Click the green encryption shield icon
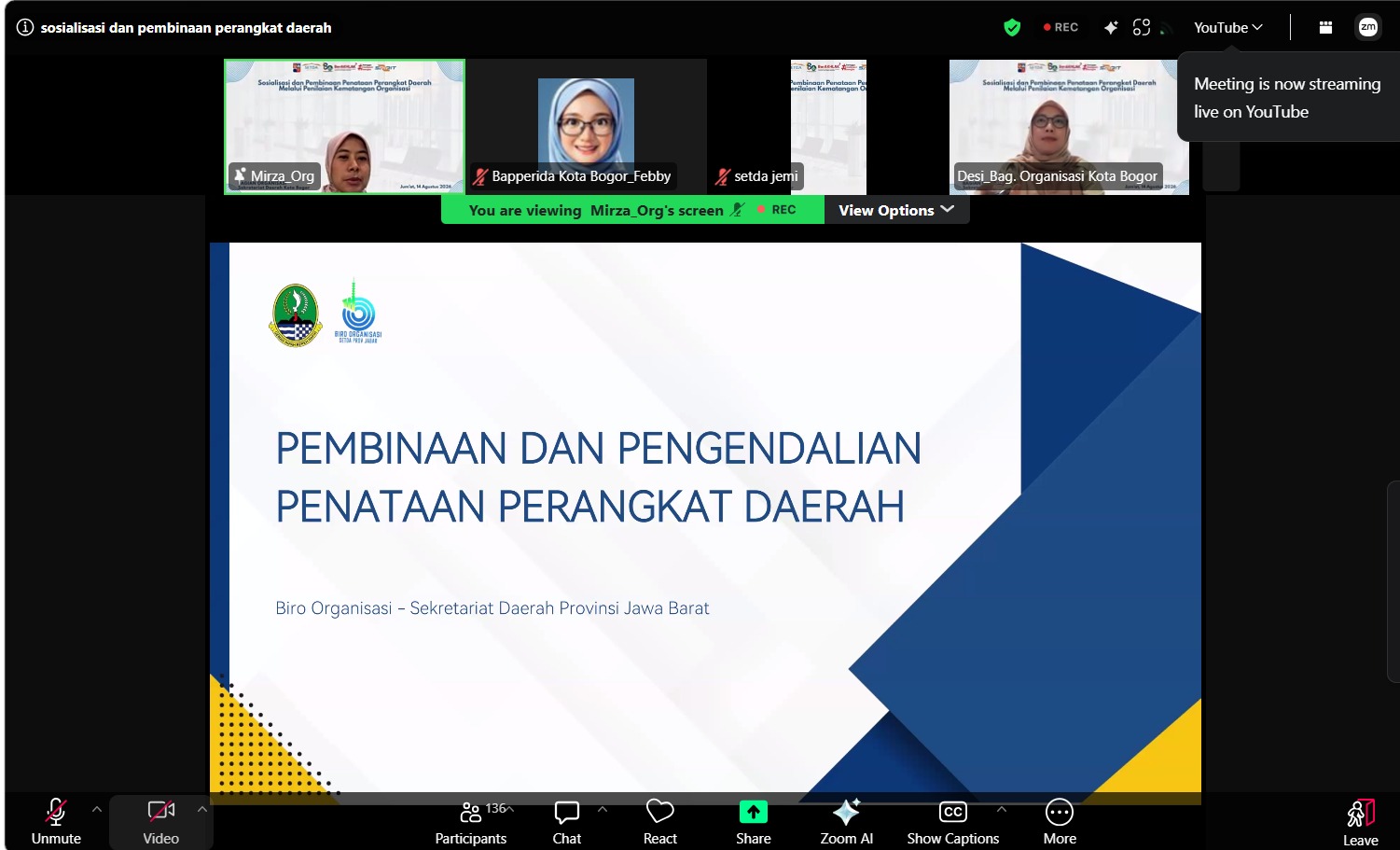This screenshot has width=1400, height=850. [x=1012, y=28]
